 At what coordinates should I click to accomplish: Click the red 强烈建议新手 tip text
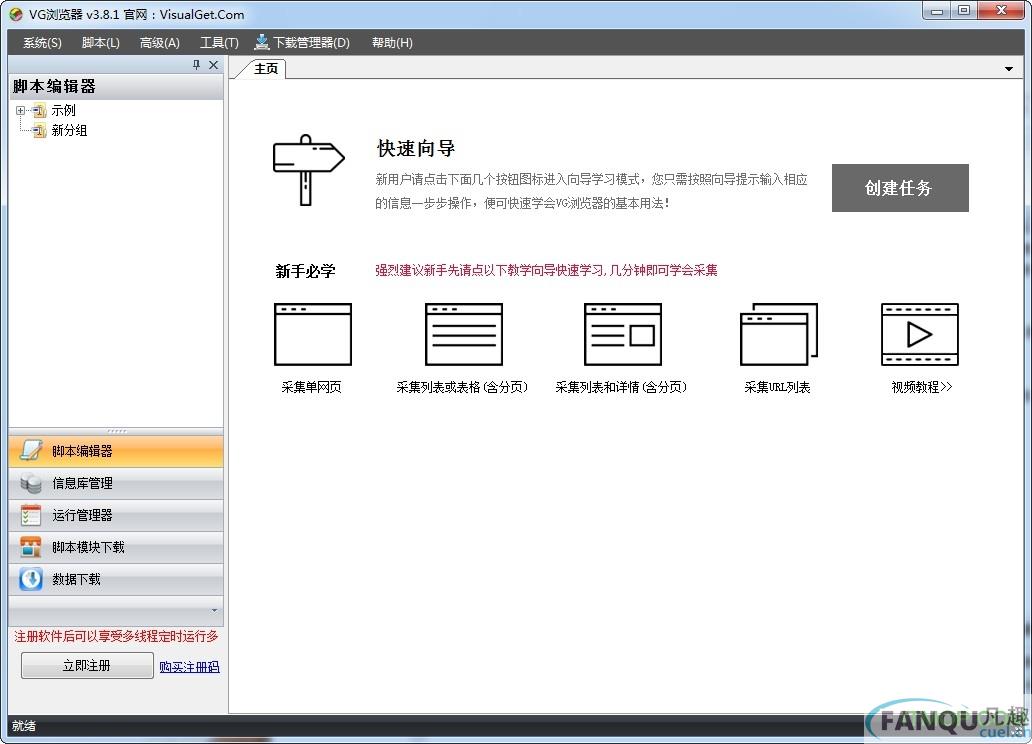[546, 271]
